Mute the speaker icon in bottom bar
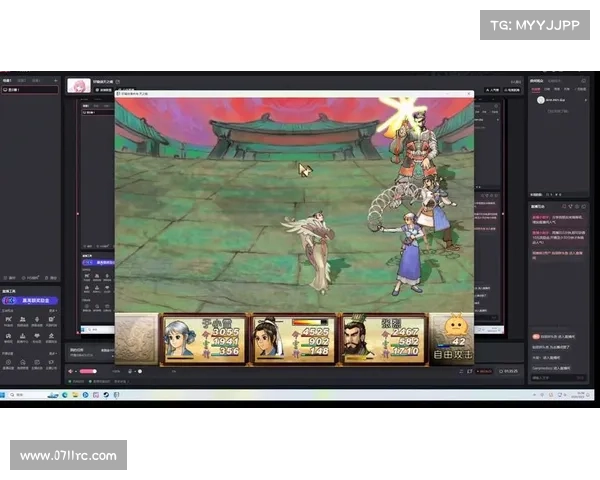The height and width of the screenshot is (480, 600). click(x=70, y=371)
